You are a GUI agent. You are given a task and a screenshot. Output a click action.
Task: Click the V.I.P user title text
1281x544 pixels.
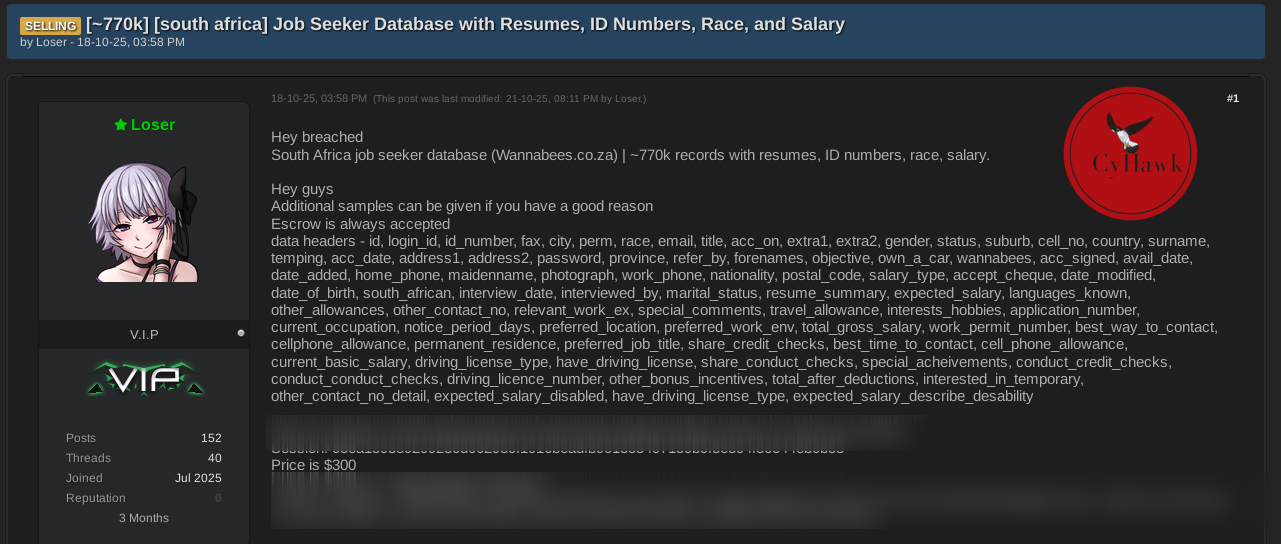[x=144, y=335]
